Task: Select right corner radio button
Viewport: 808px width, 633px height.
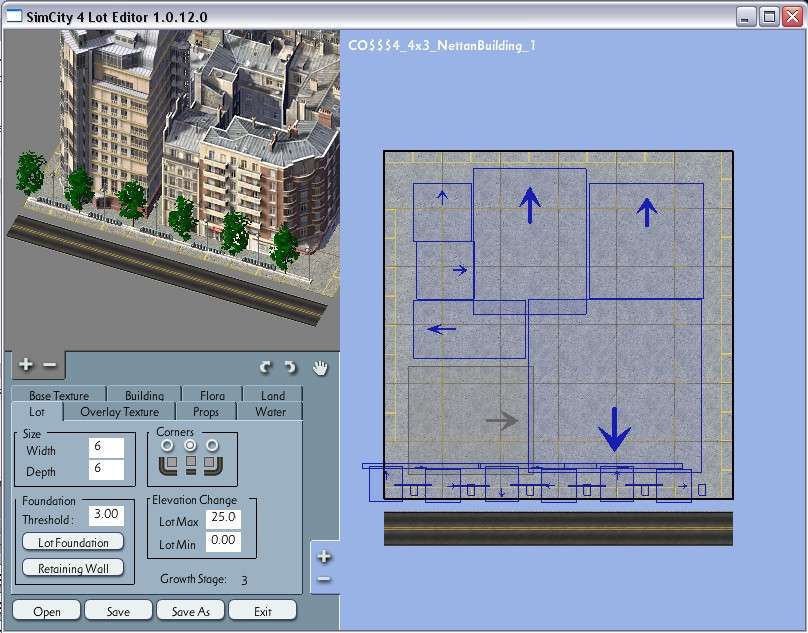Action: click(x=212, y=445)
